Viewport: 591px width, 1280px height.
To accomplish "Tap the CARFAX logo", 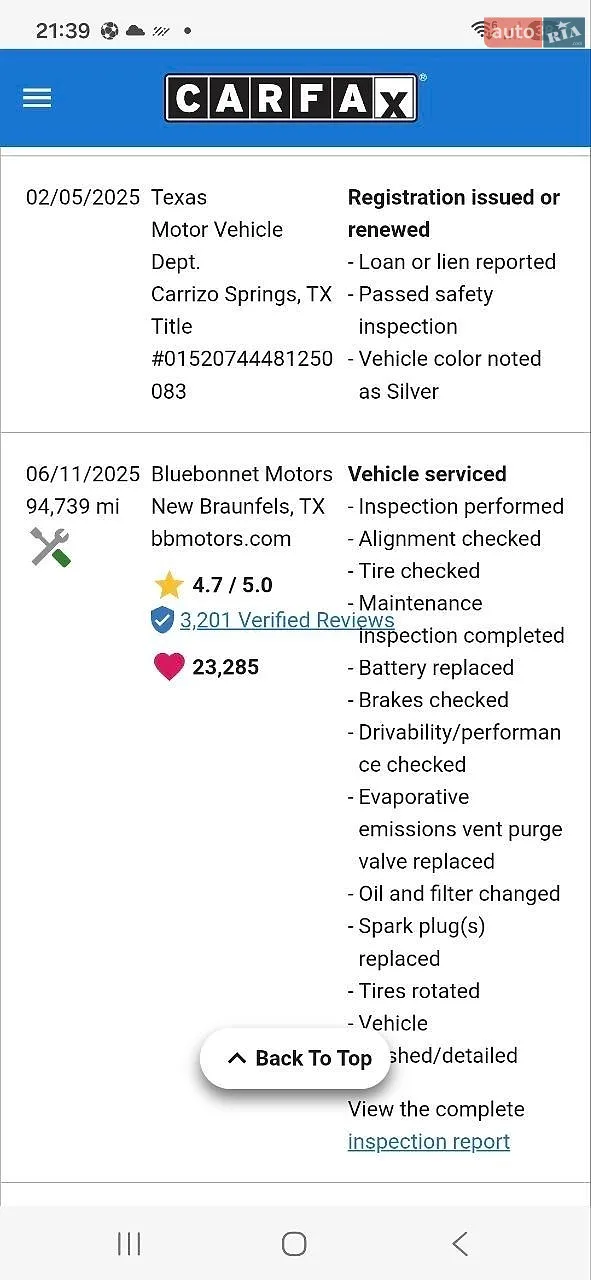I will point(291,98).
